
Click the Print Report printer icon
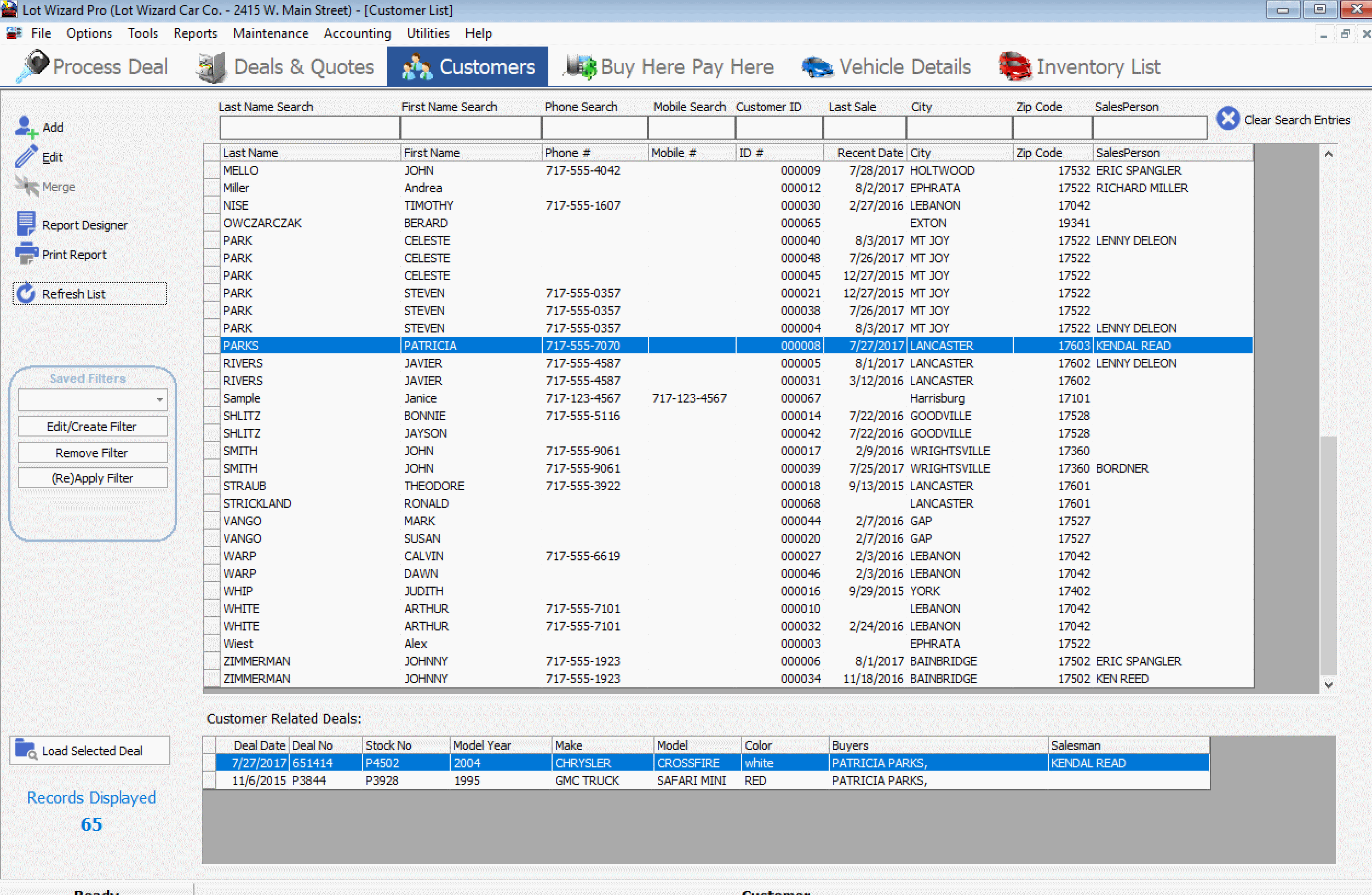pos(25,254)
